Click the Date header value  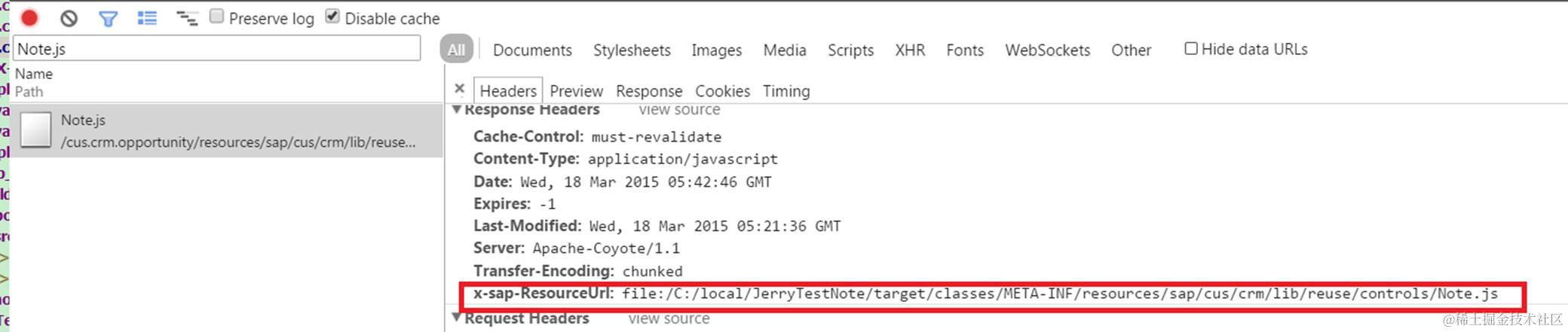click(645, 182)
